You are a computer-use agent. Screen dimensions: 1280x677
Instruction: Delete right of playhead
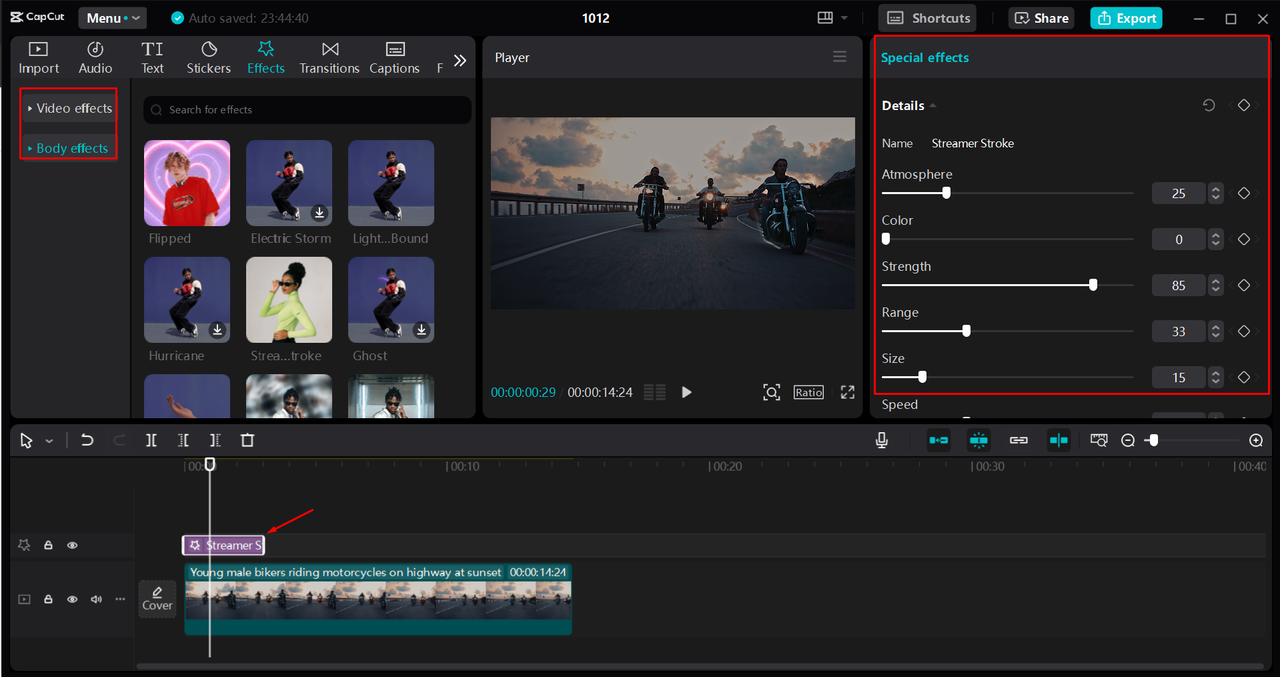pyautogui.click(x=215, y=440)
